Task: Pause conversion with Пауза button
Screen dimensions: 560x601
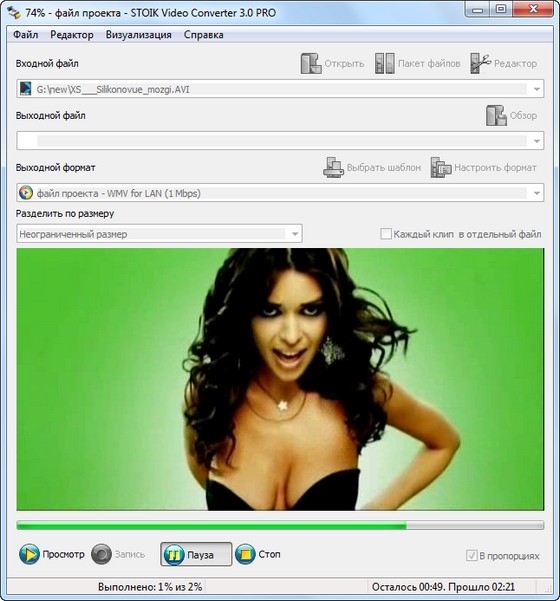Action: [196, 554]
